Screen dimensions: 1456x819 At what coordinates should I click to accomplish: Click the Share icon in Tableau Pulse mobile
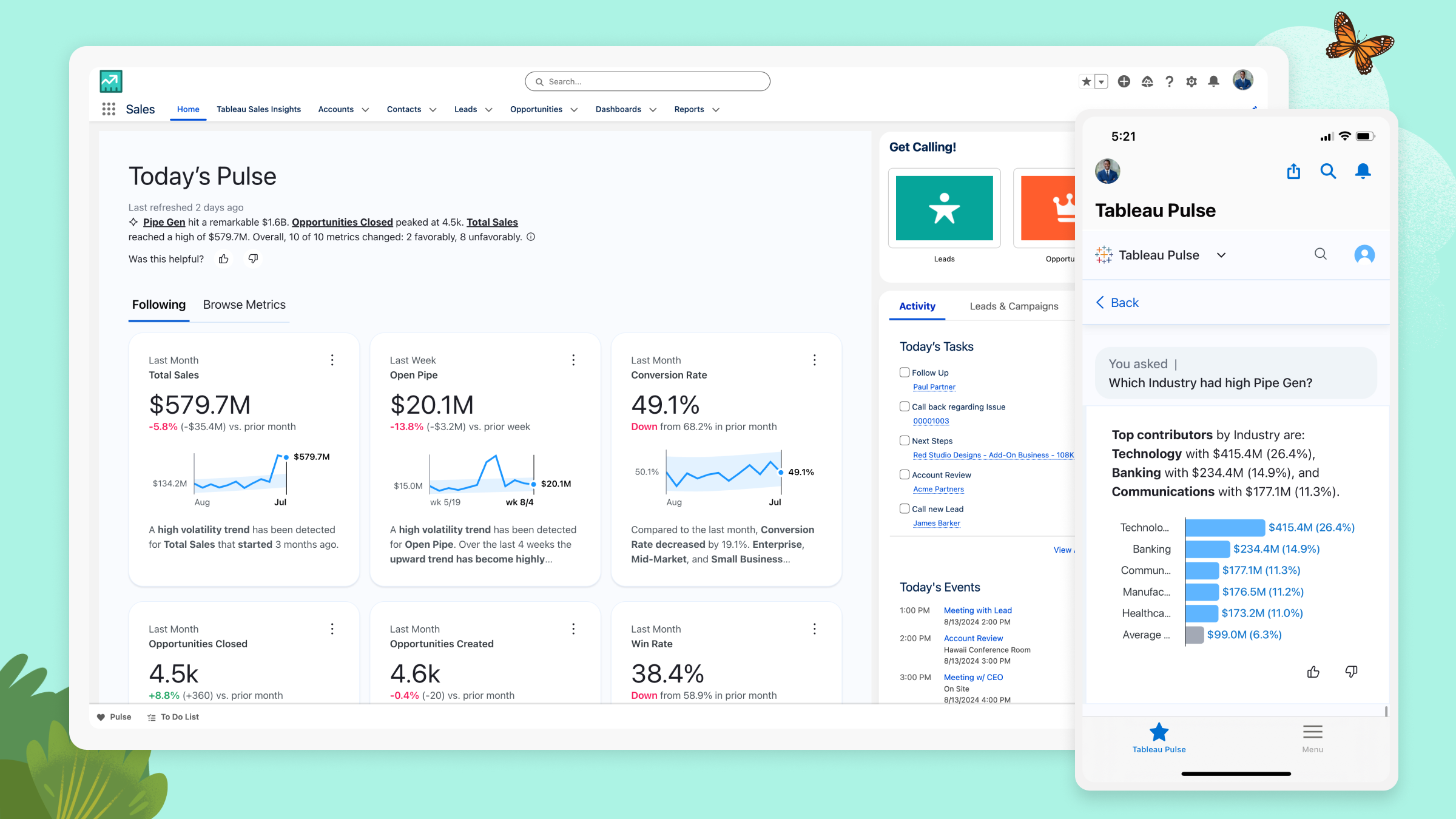click(1293, 172)
